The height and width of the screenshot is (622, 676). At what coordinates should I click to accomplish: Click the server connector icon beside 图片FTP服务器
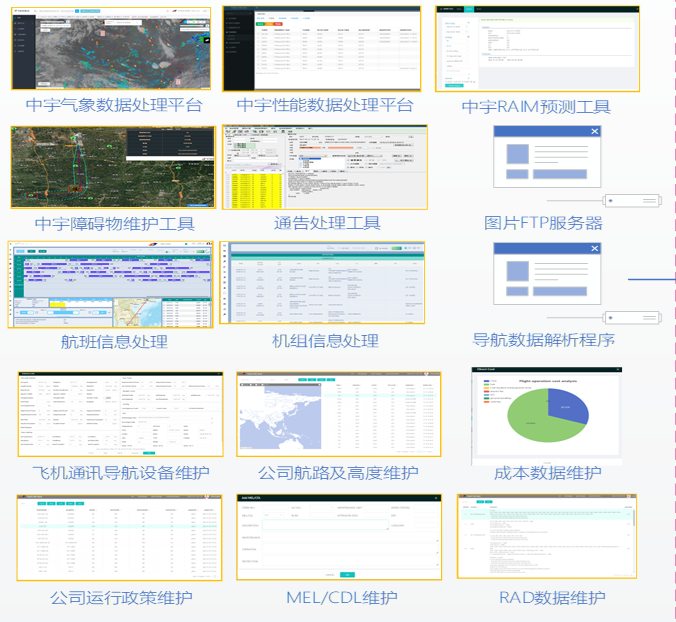(632, 200)
